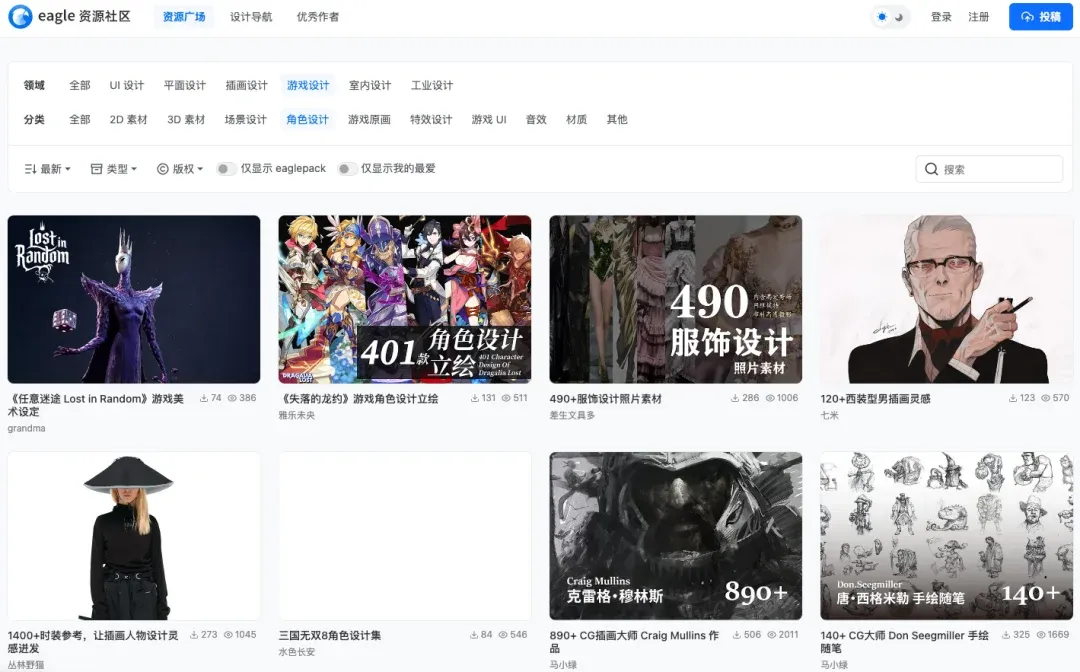The height and width of the screenshot is (672, 1080).
Task: Open the 资源广场 tab
Action: pos(184,17)
